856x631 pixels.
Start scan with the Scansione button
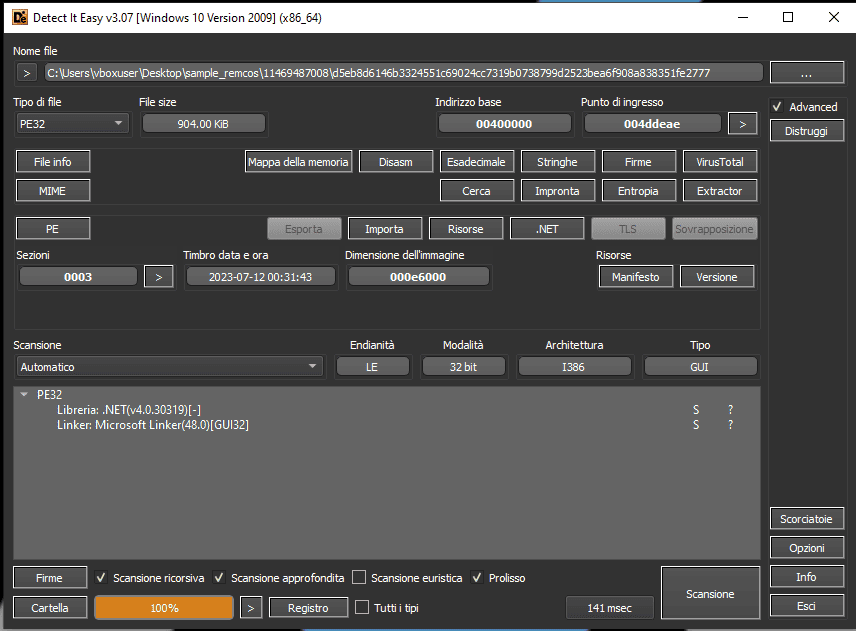click(710, 594)
